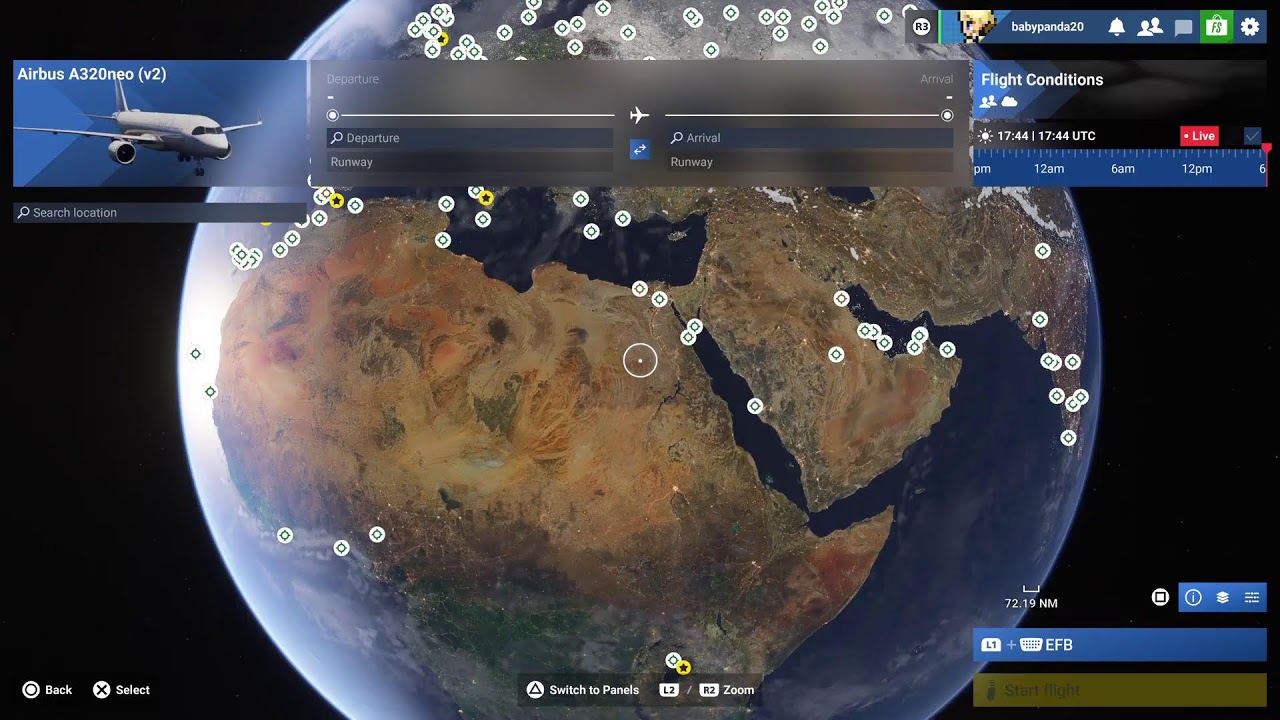Click the Departure header label
Viewport: 1280px width, 720px height.
pyautogui.click(x=352, y=79)
